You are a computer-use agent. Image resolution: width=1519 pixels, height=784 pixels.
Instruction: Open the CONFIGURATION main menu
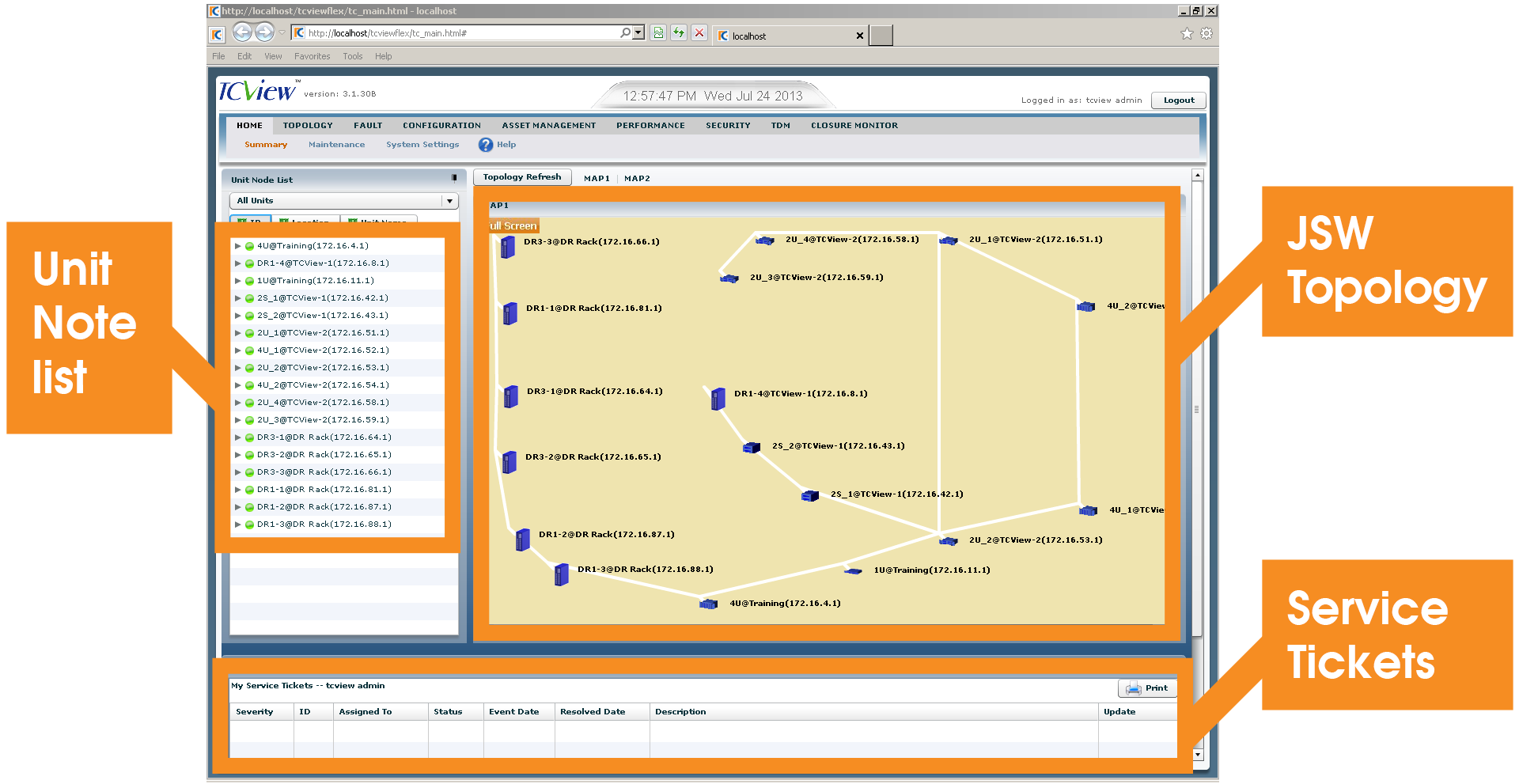click(x=441, y=126)
